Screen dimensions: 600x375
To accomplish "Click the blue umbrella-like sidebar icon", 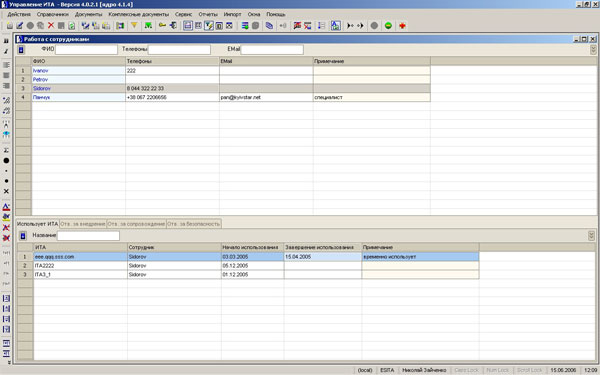I will pos(6,134).
